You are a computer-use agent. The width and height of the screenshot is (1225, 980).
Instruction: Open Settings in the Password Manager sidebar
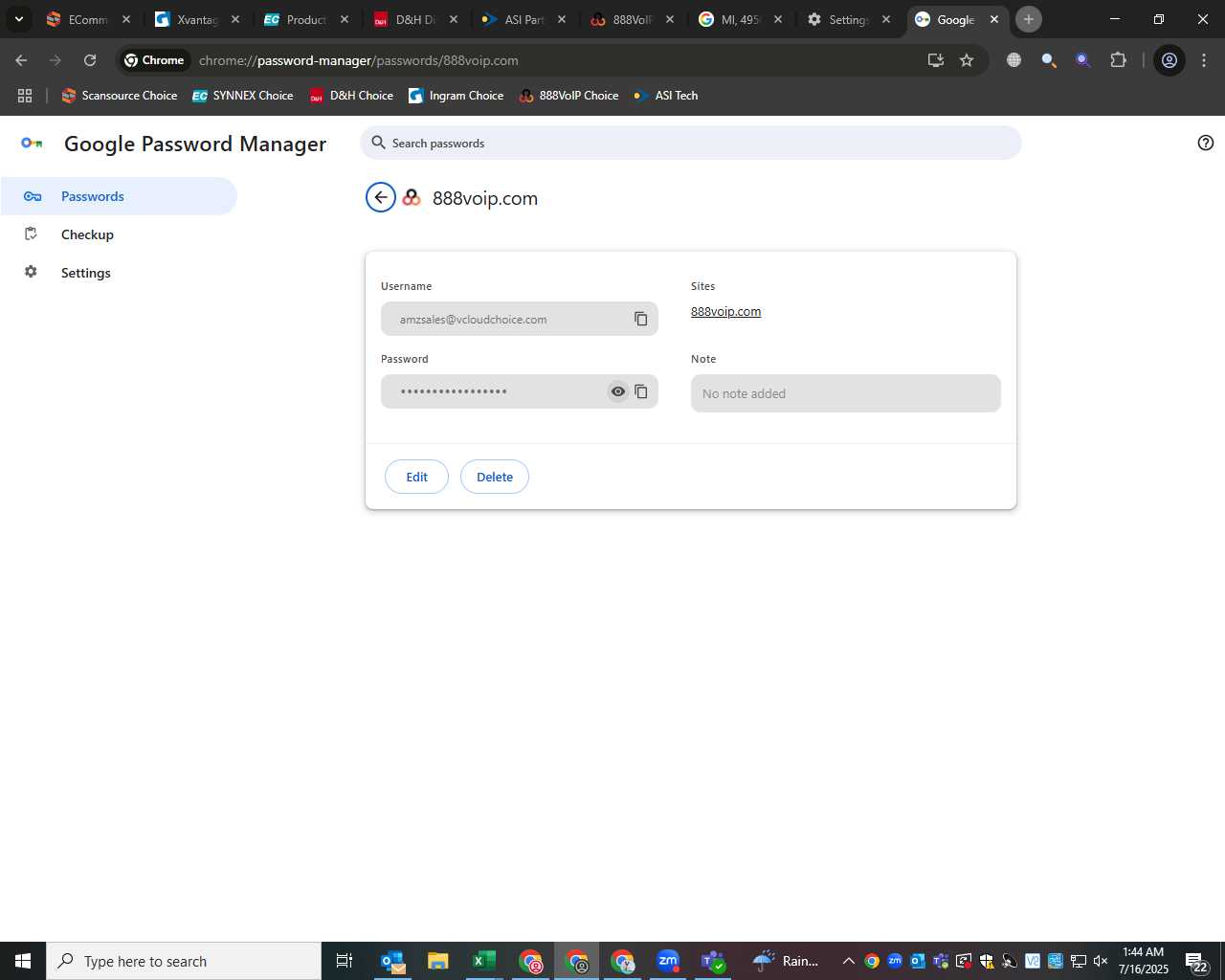point(119,273)
